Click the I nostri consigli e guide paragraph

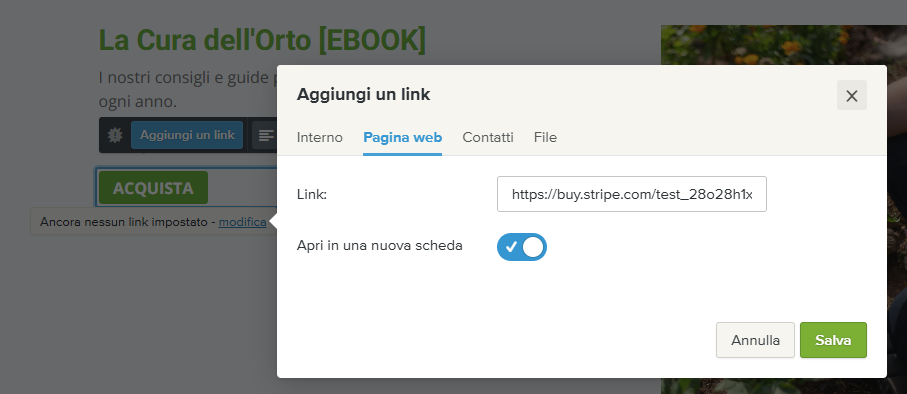pyautogui.click(x=188, y=89)
